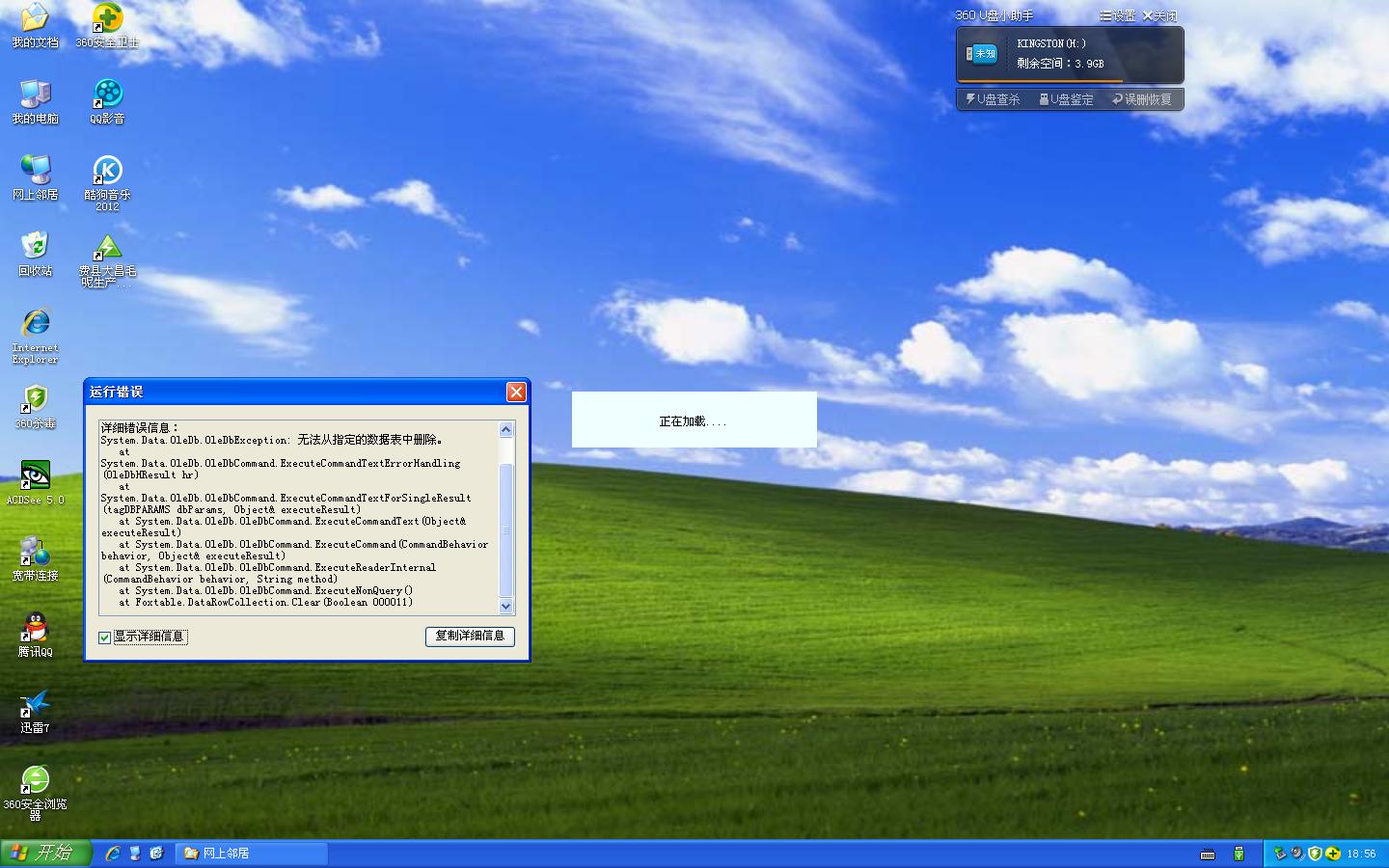Viewport: 1389px width, 868px height.
Task: Select the QQ影音 desktop icon
Action: point(107,95)
